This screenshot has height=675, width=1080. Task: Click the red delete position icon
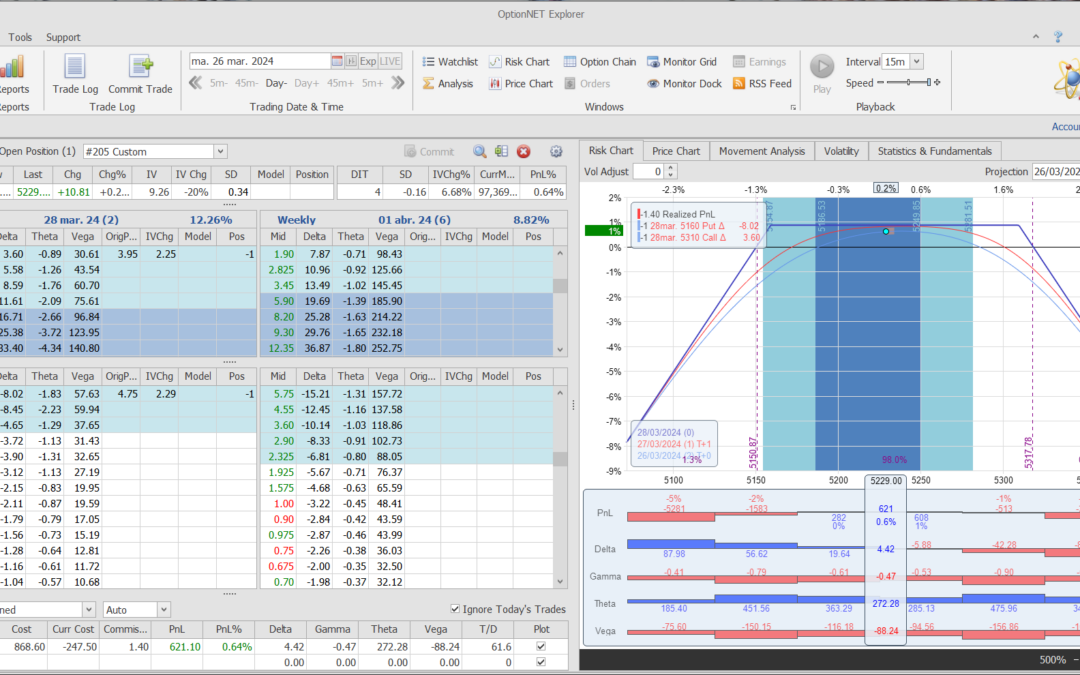pos(523,152)
